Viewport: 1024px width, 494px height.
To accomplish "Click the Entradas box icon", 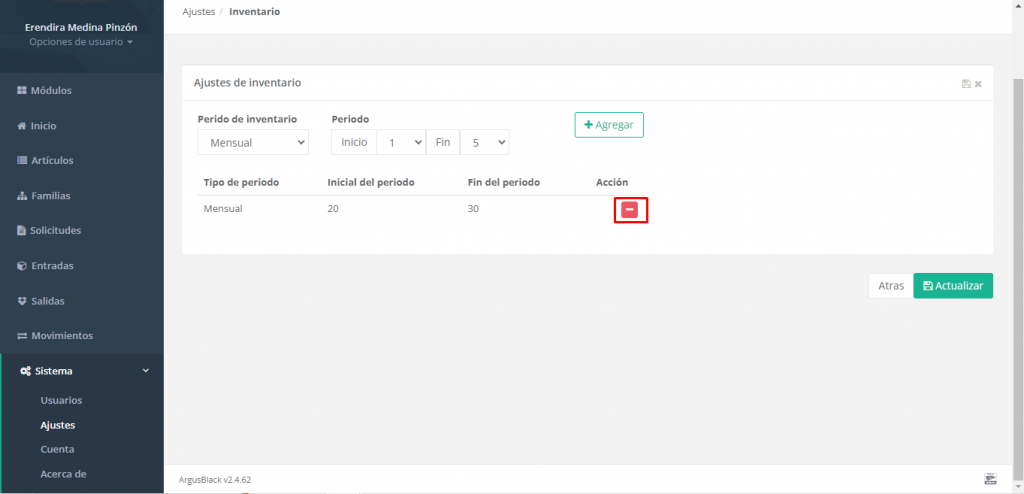I will click(22, 266).
